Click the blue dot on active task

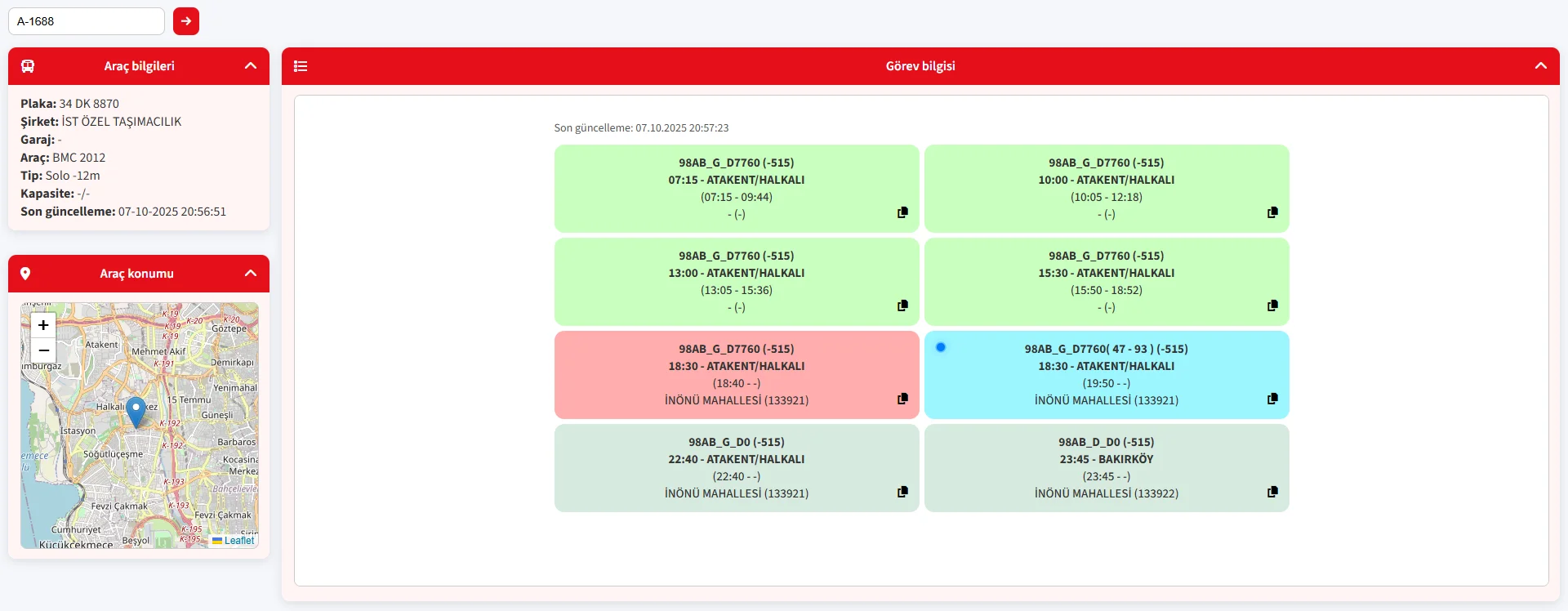click(941, 347)
